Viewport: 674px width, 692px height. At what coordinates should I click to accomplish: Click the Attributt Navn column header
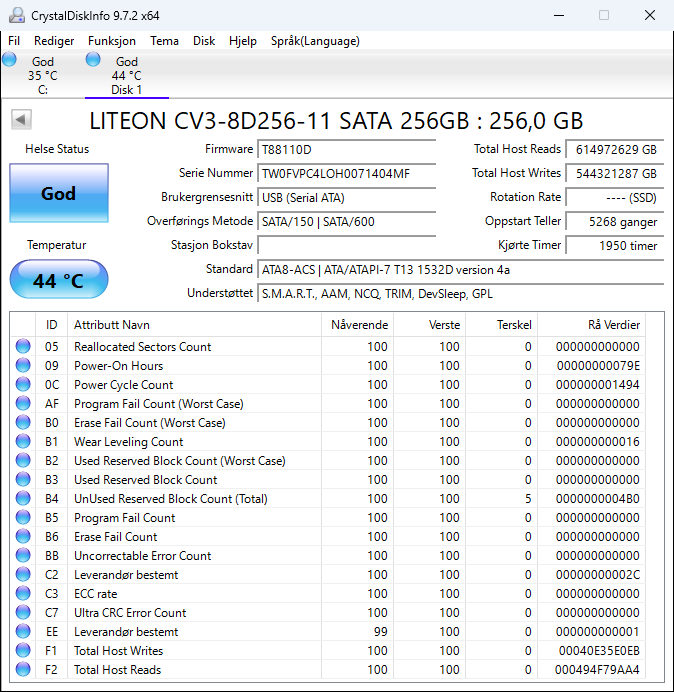point(194,325)
